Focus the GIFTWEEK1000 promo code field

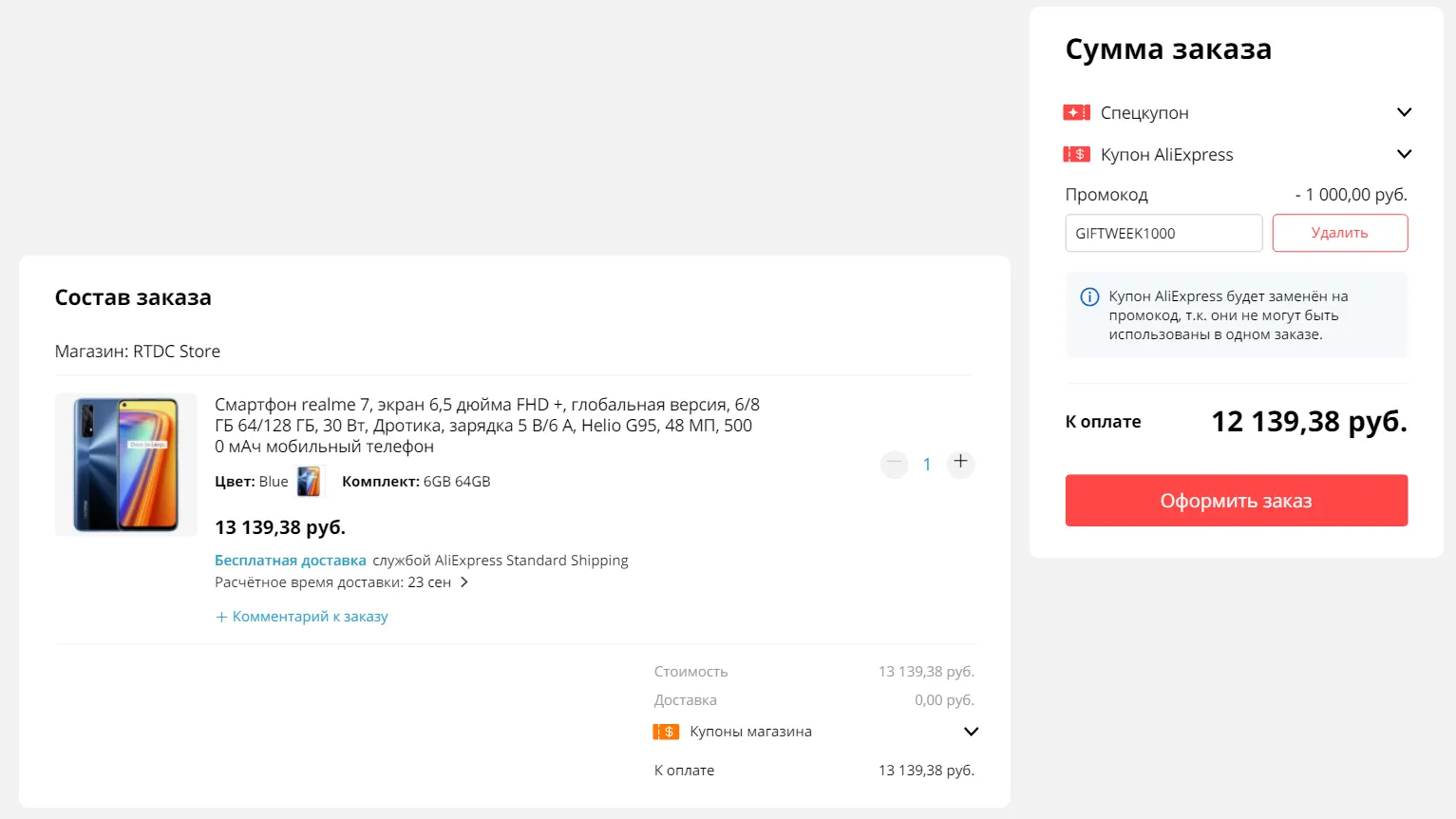(1163, 233)
